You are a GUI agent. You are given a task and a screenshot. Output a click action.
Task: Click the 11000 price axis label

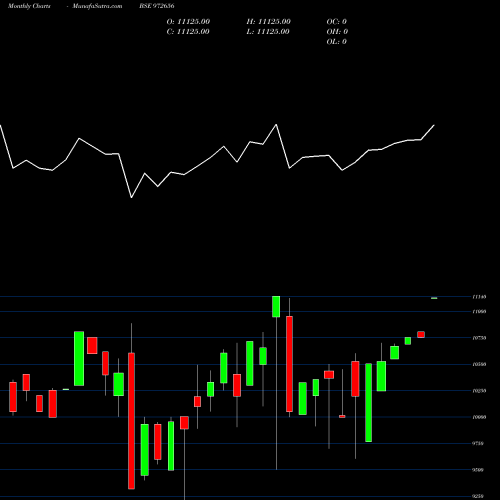479,312
